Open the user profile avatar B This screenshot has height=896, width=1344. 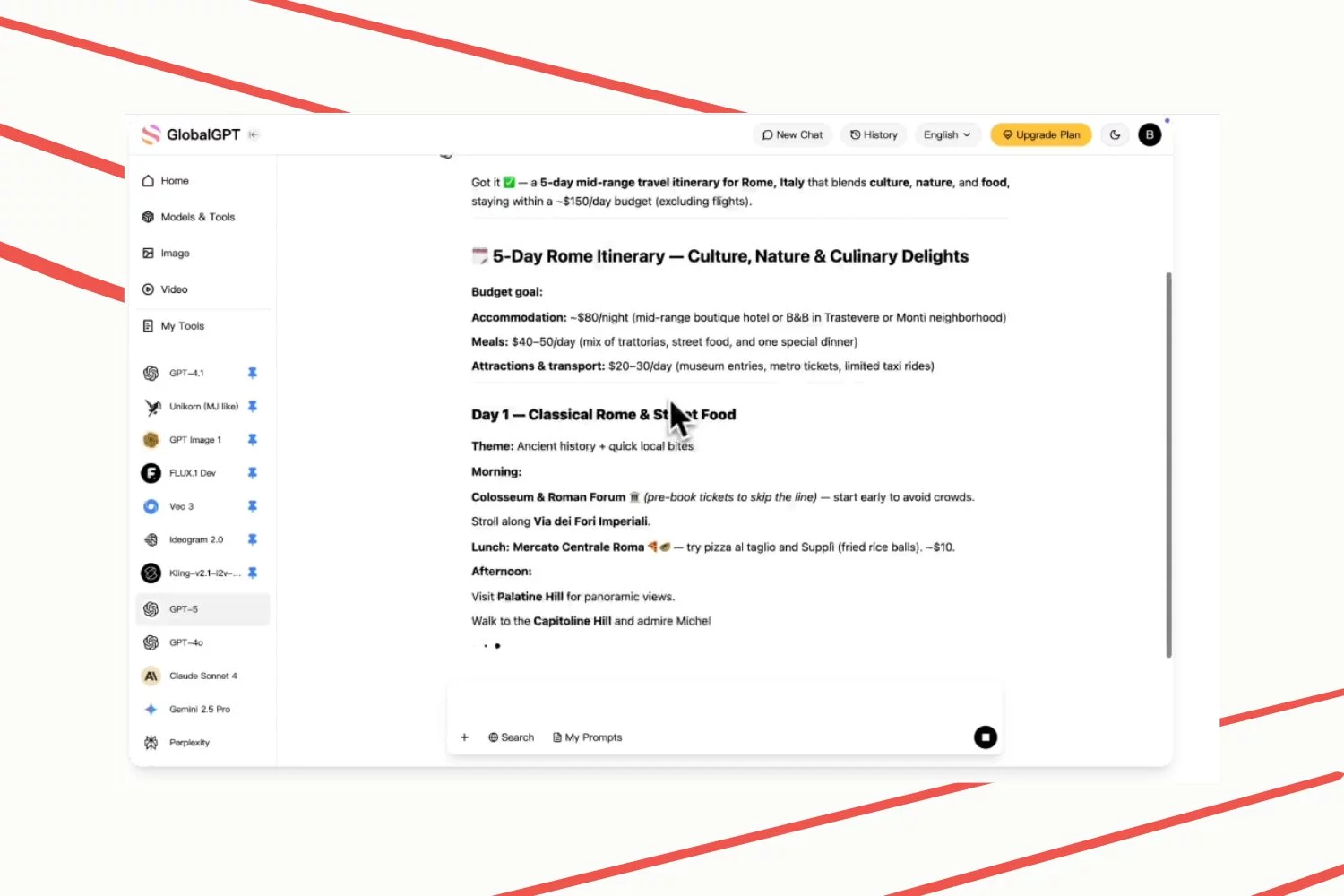(x=1150, y=134)
